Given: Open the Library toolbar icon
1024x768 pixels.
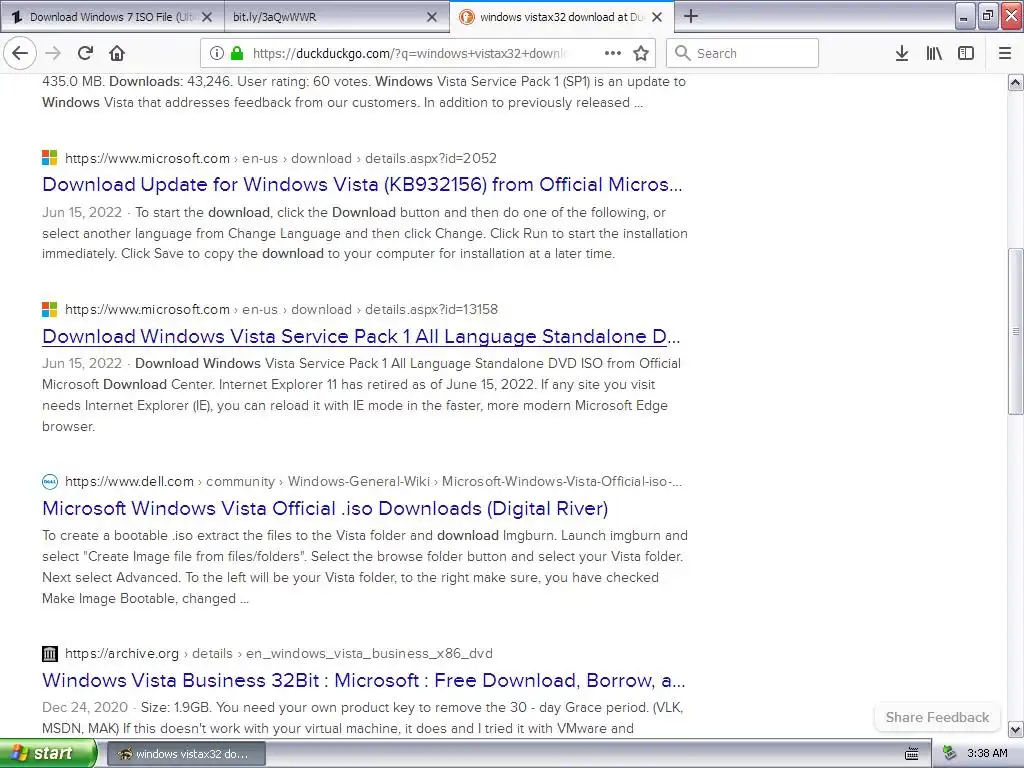Looking at the screenshot, I should [x=934, y=54].
